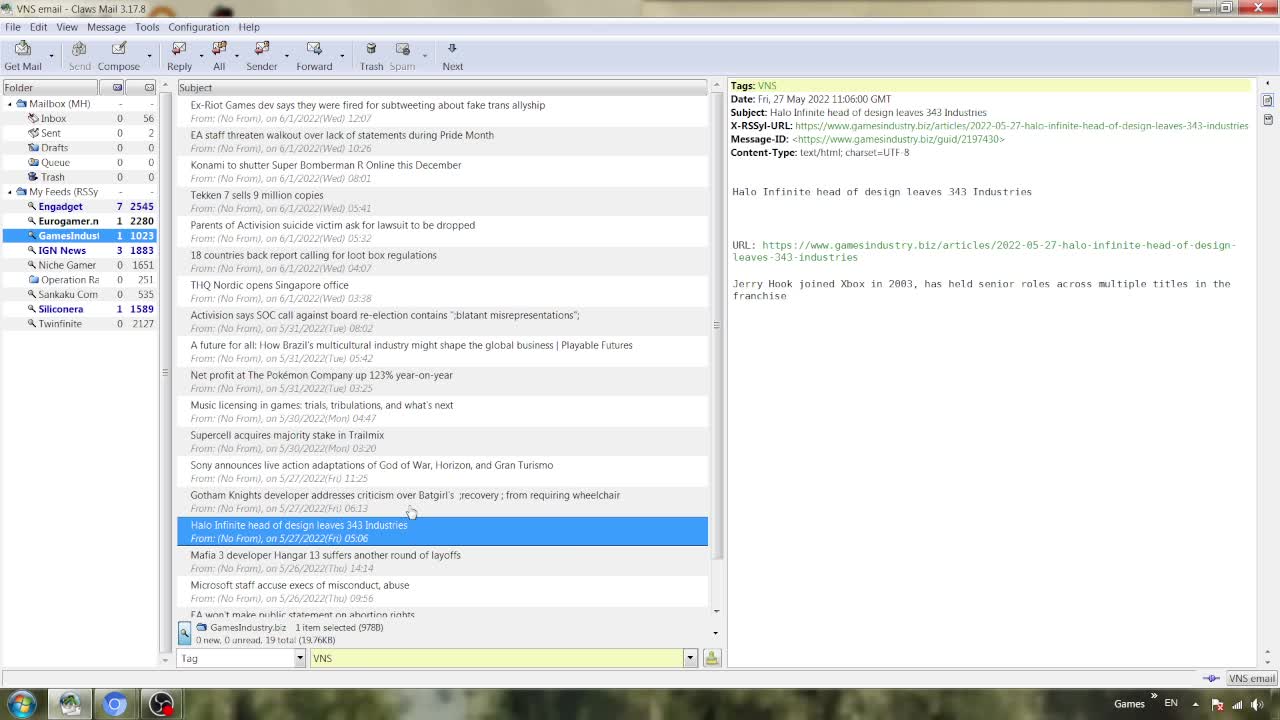Open dropdown arrow next to Sender

tap(286, 56)
